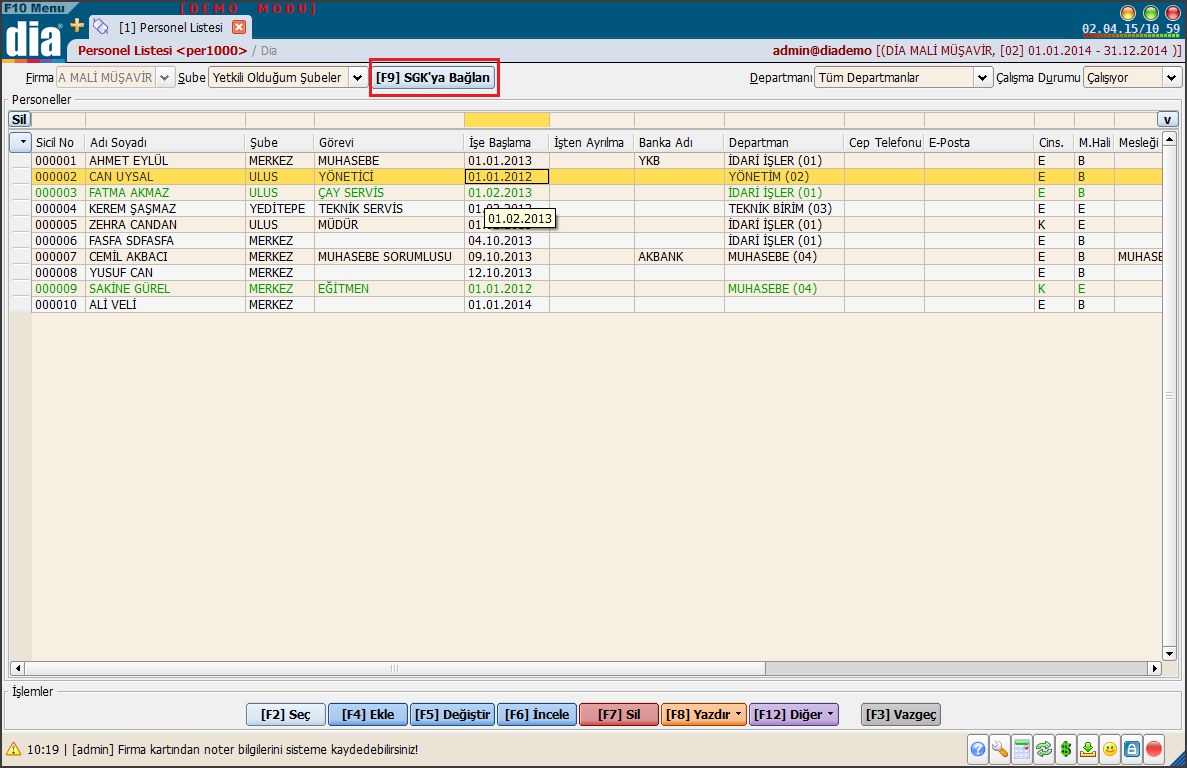The height and width of the screenshot is (768, 1187).
Task: Click horizontal scrollbar right arrow
Action: [1155, 668]
